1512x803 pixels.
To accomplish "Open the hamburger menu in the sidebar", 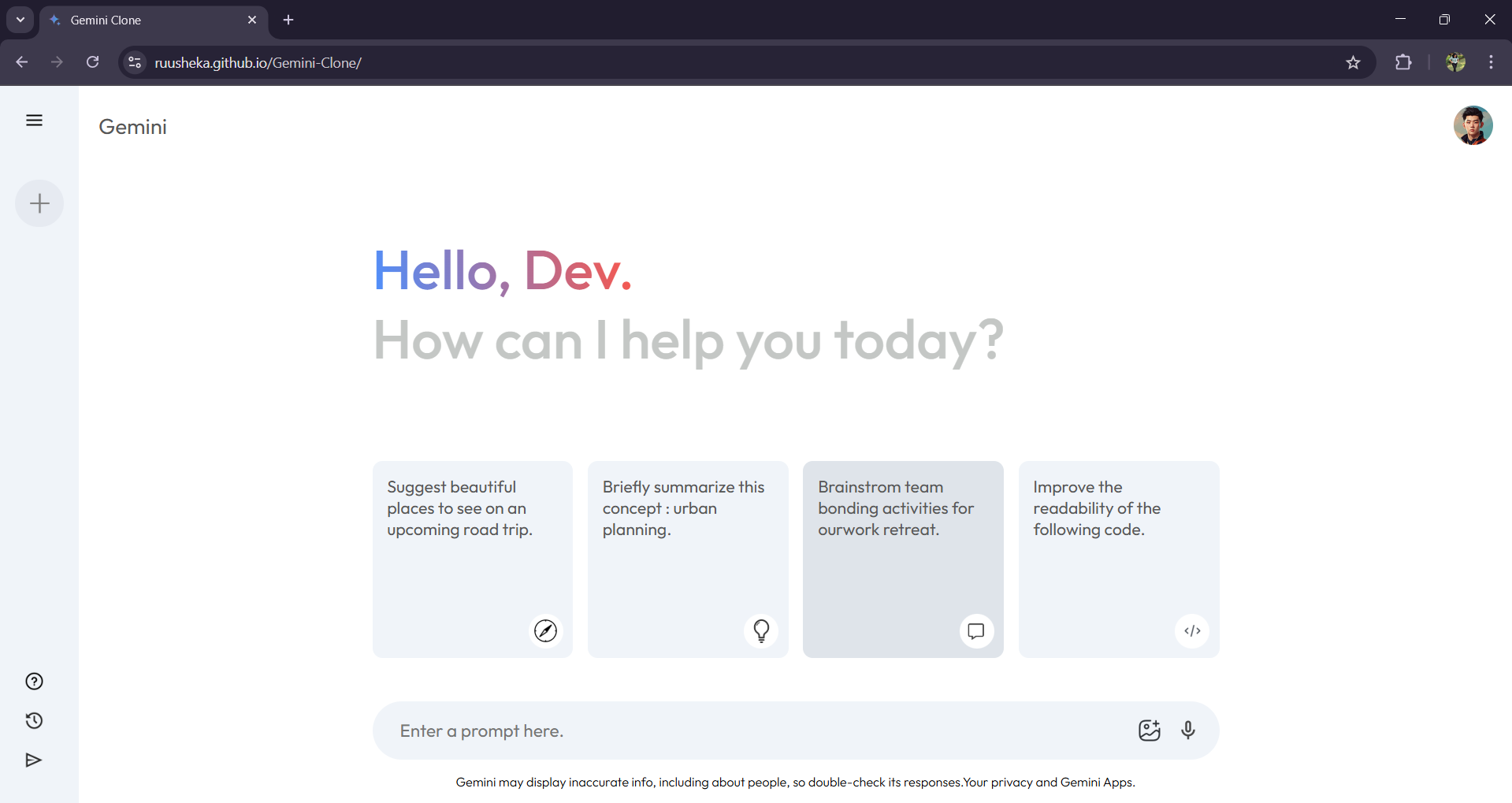I will coord(34,120).
